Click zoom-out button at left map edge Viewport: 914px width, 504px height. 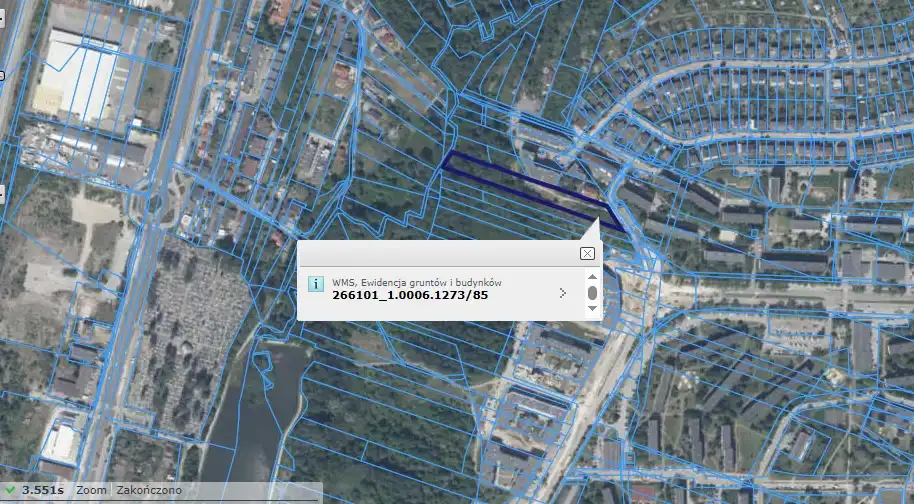click(2, 192)
